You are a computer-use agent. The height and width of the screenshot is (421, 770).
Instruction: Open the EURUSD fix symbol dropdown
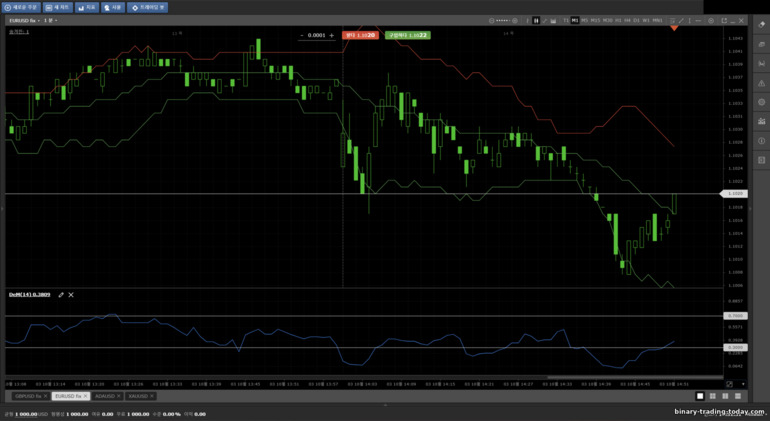25,21
